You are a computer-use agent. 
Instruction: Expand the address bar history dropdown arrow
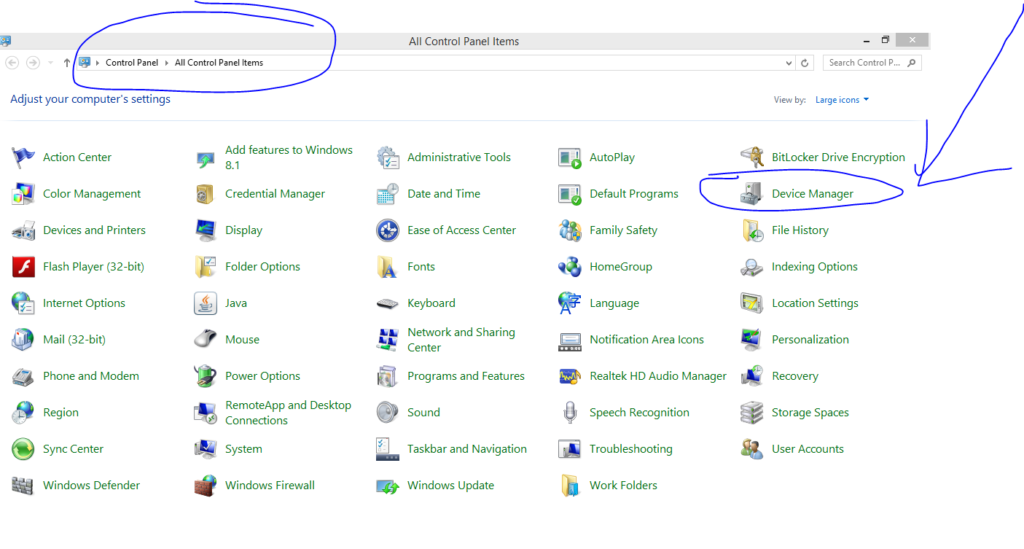coord(788,63)
